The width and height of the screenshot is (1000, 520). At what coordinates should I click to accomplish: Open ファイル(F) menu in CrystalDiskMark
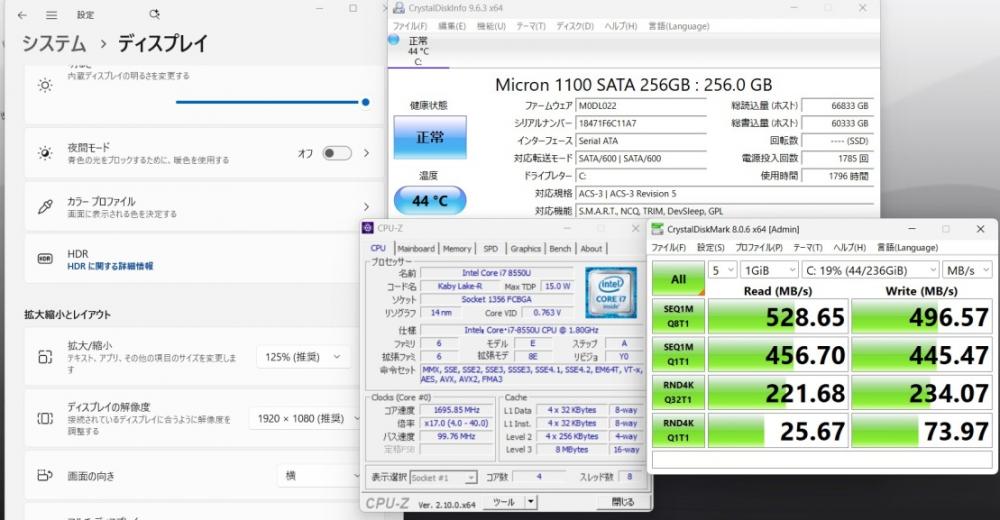[668, 248]
